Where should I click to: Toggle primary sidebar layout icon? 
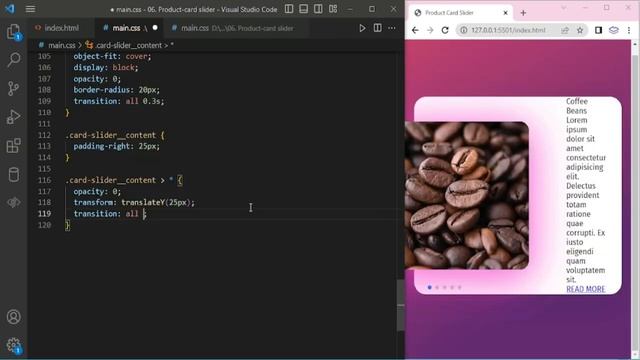(289, 9)
